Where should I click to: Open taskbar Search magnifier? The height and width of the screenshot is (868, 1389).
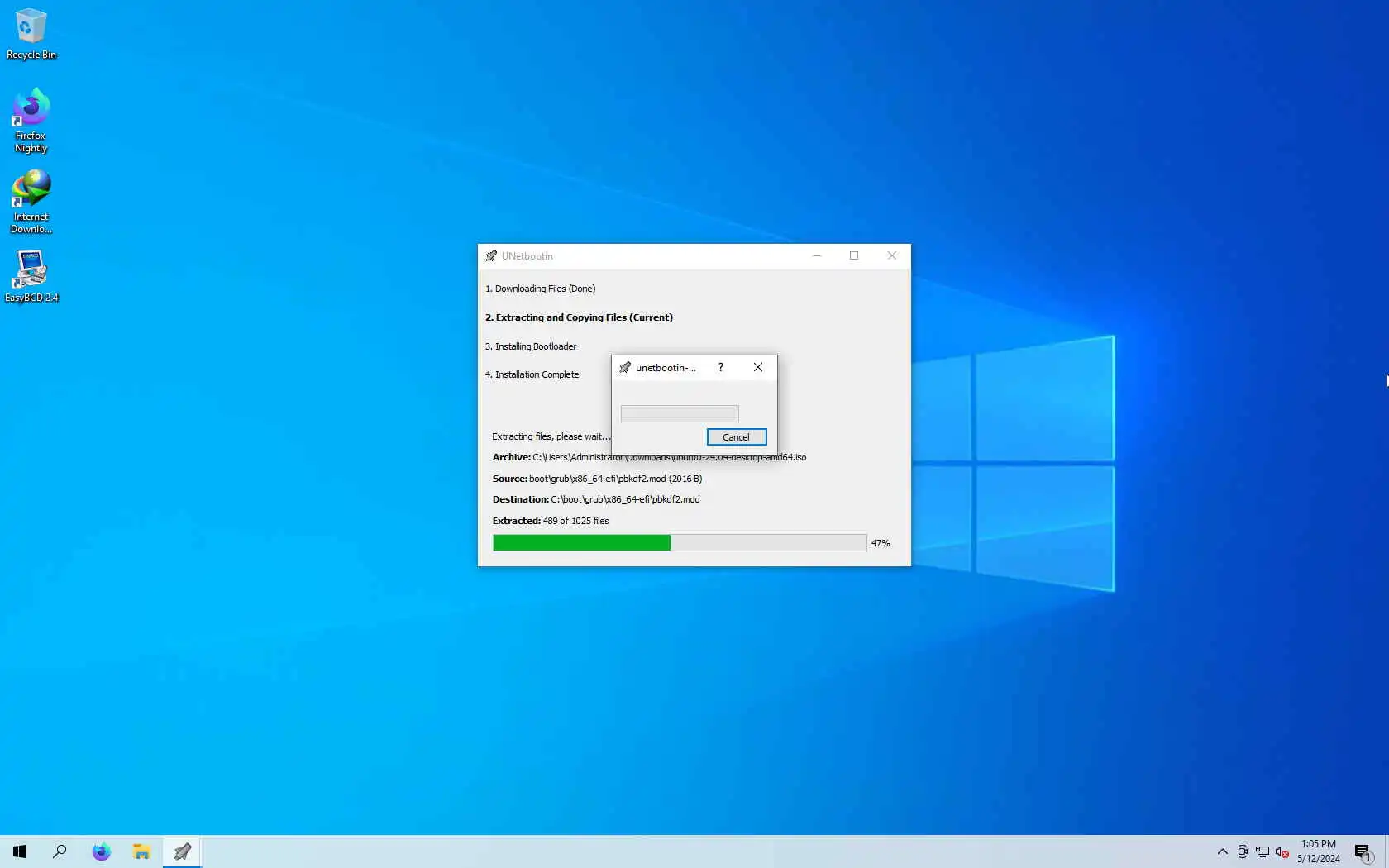point(60,851)
